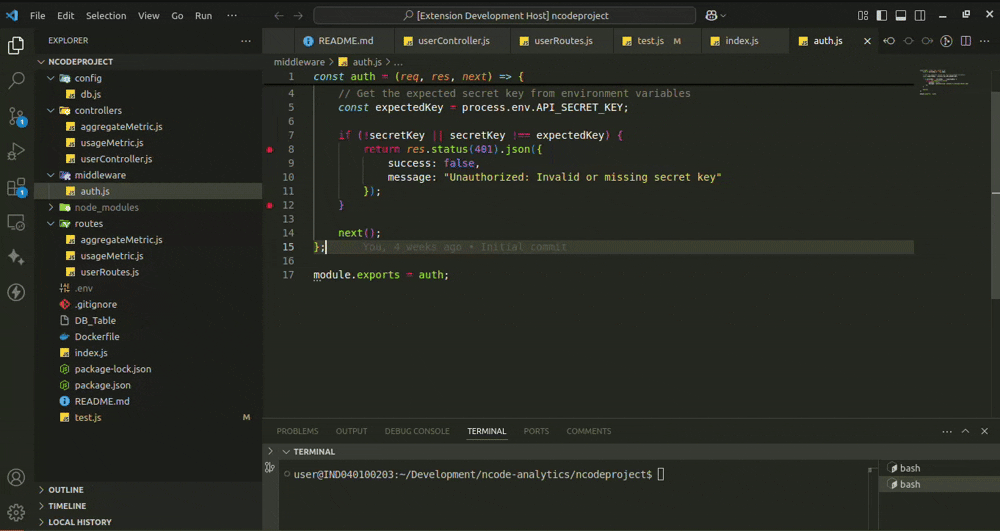Open the Selection menu
Image resolution: width=1000 pixels, height=531 pixels.
[106, 15]
